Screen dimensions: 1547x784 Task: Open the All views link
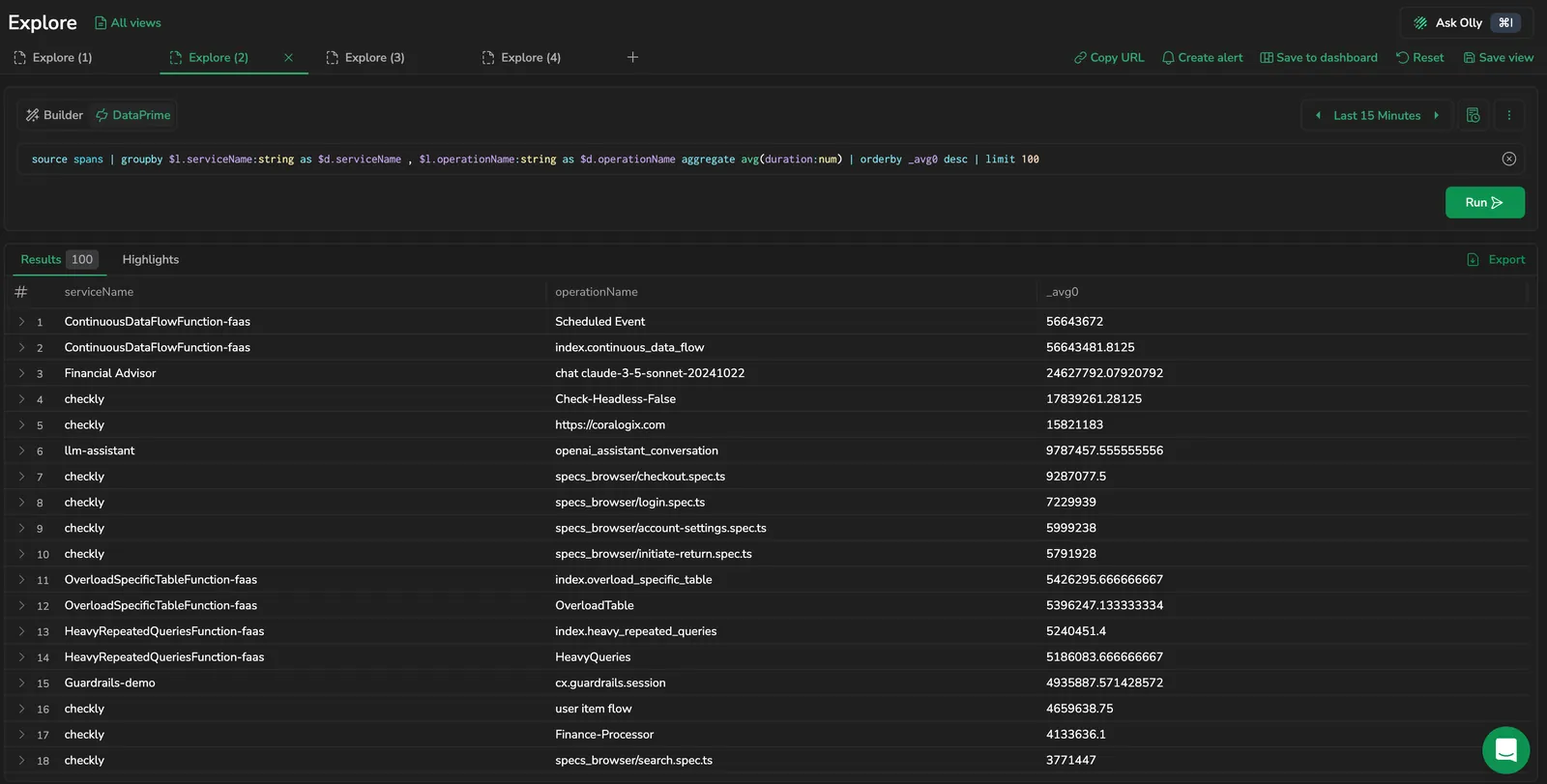click(x=128, y=22)
